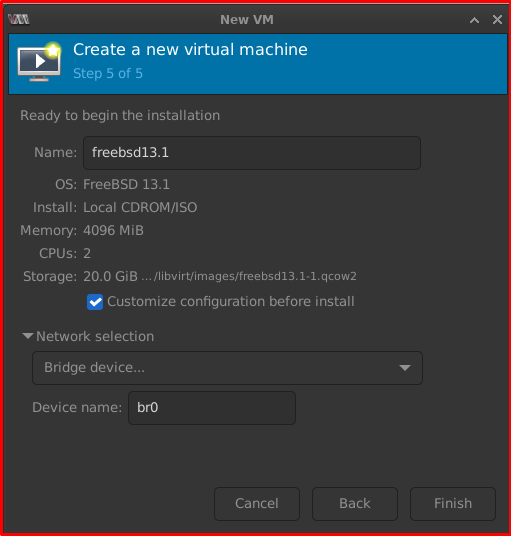
Task: Click the Step 5 of 5 subtitle
Action: pyautogui.click(x=108, y=73)
